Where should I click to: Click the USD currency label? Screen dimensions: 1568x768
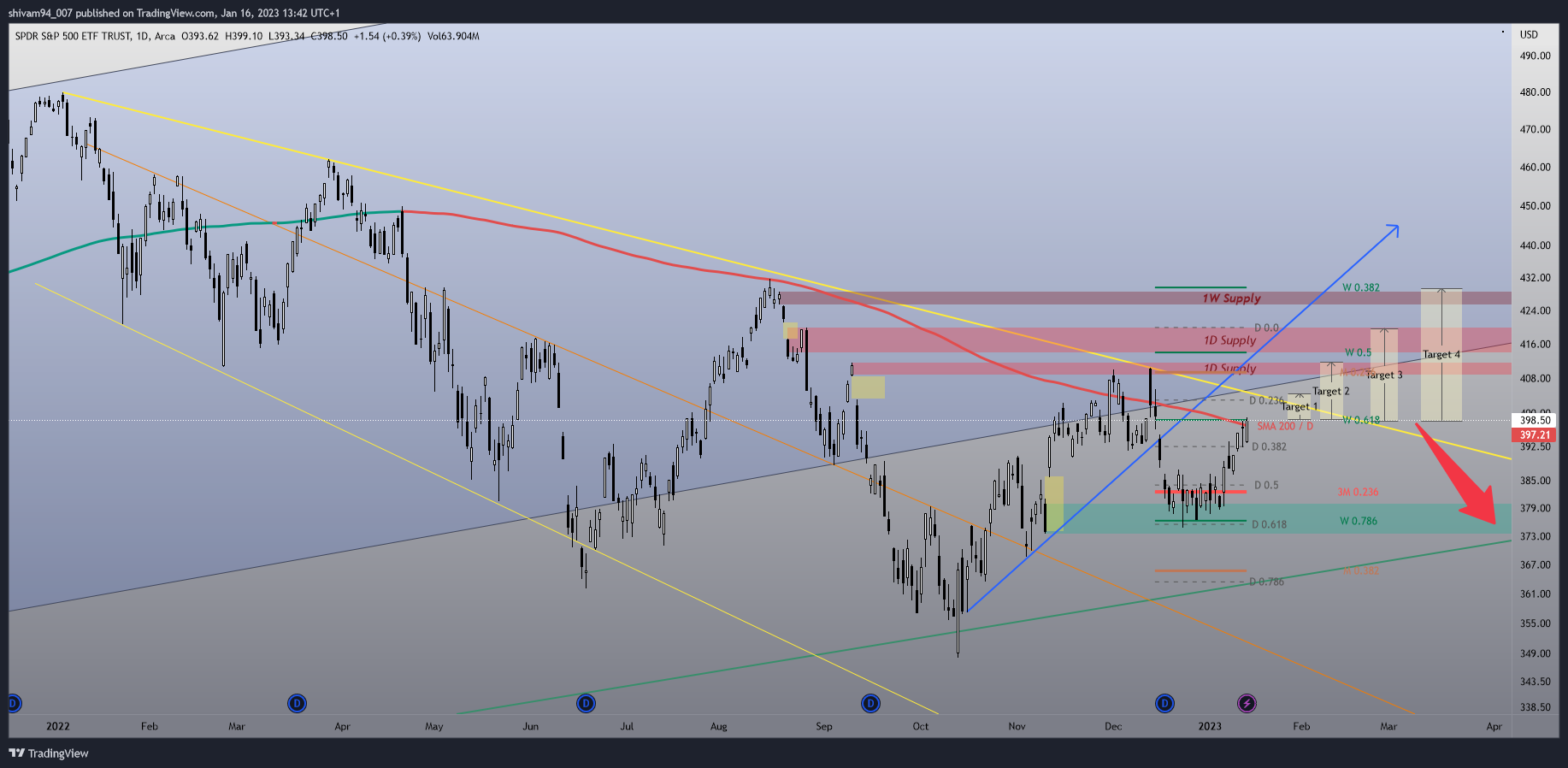click(1529, 35)
